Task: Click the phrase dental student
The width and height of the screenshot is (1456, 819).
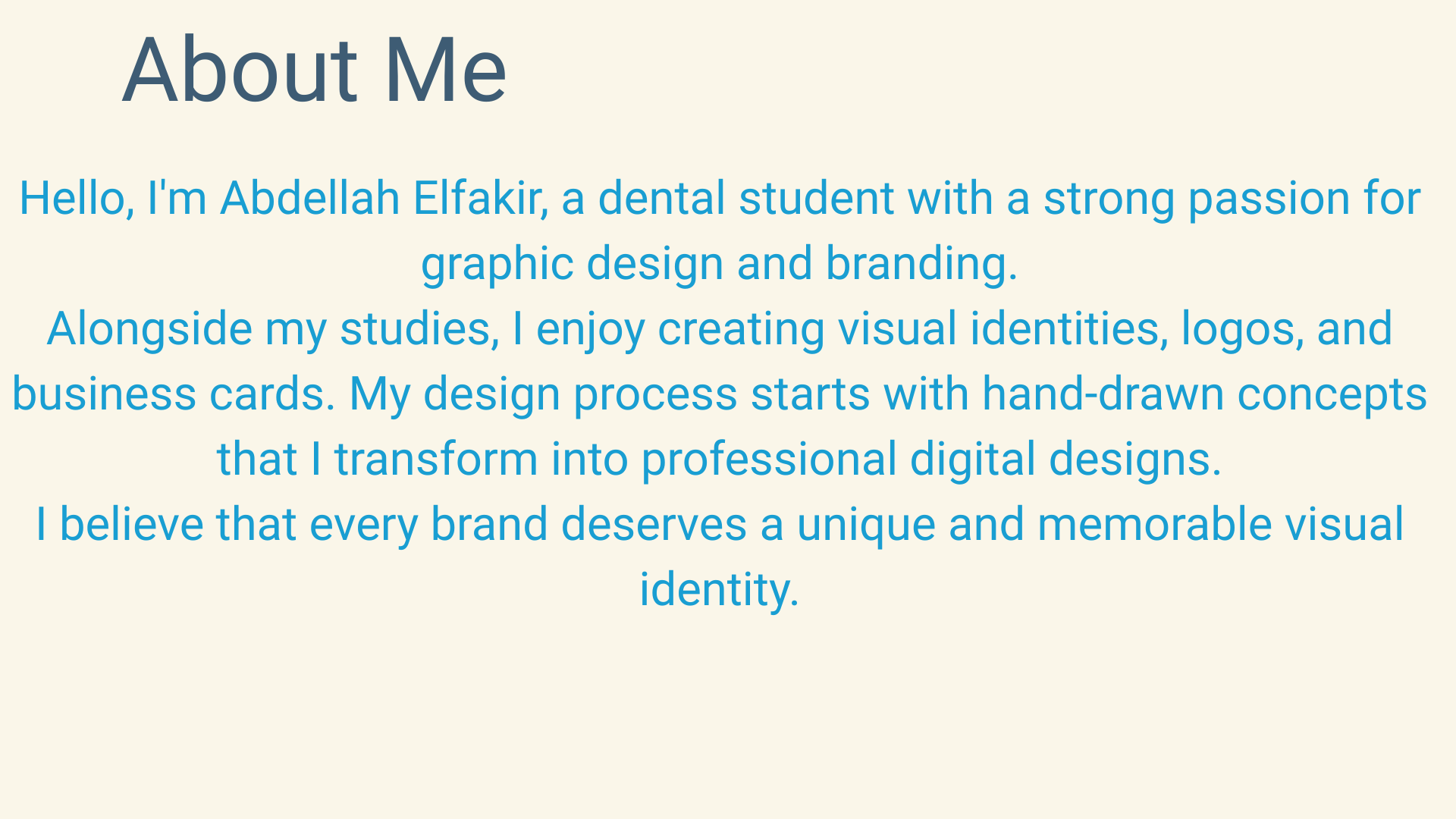Action: point(746,198)
